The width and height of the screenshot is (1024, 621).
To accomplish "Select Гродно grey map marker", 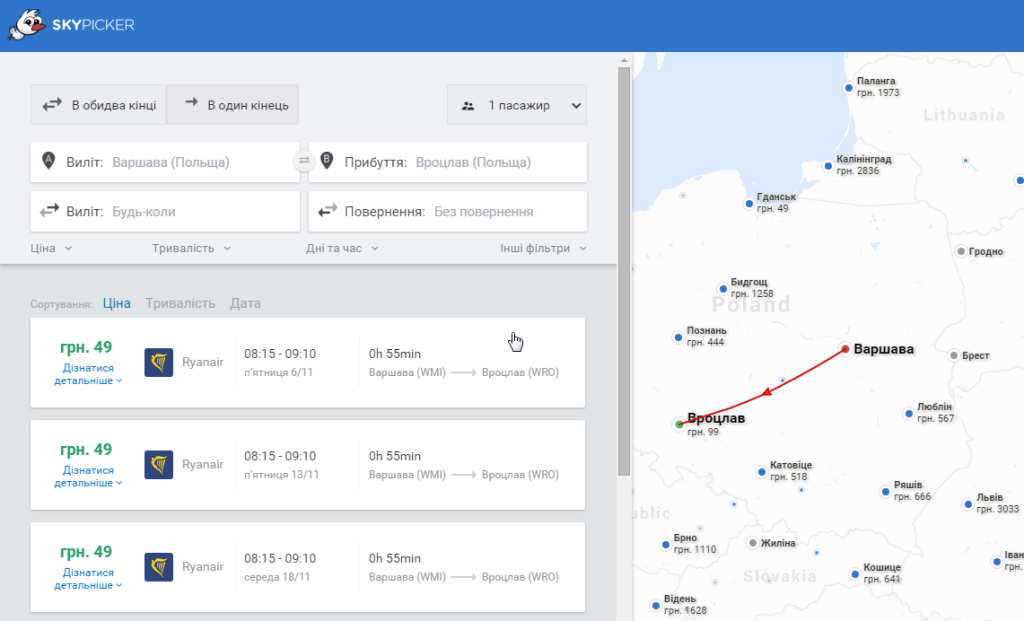I will (x=961, y=251).
